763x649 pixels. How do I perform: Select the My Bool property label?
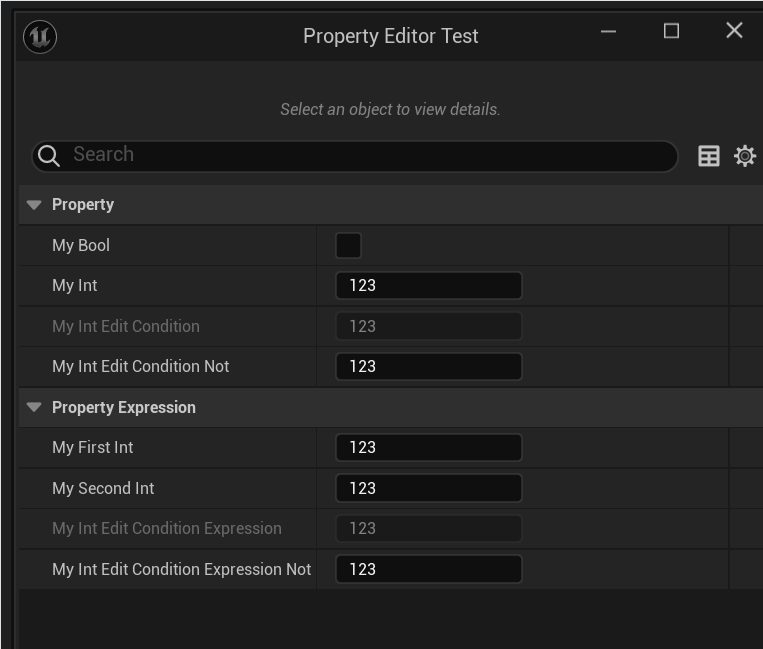tap(81, 245)
